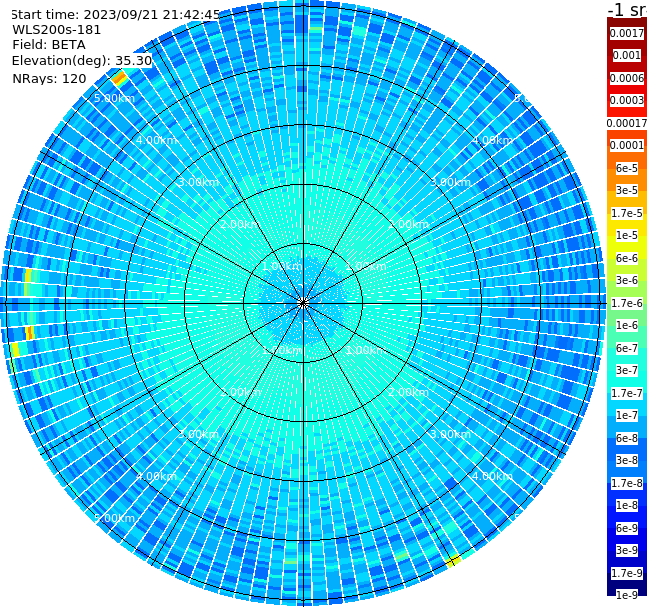Click the 'NRays: 120' text
647x607 pixels.
49,78
